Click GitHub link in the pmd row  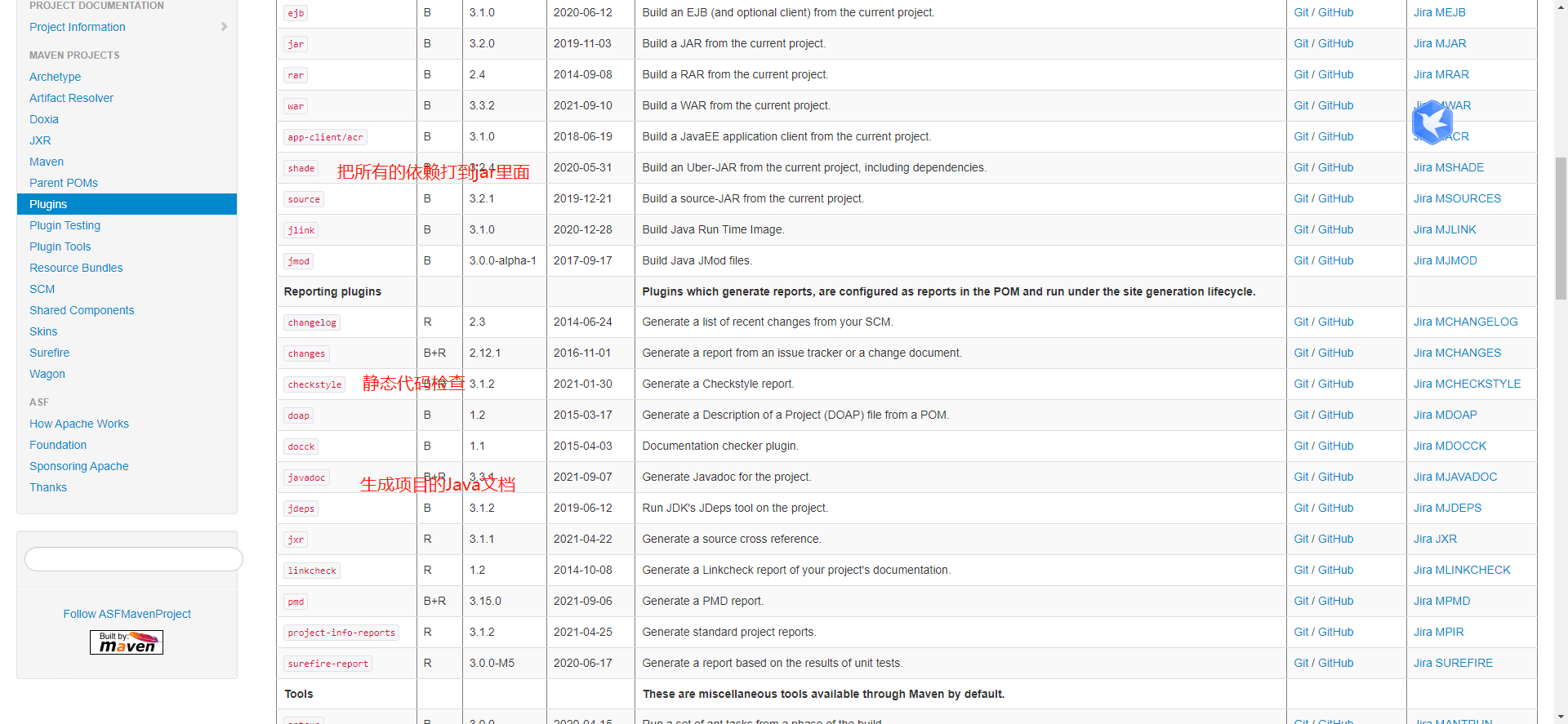pos(1336,601)
